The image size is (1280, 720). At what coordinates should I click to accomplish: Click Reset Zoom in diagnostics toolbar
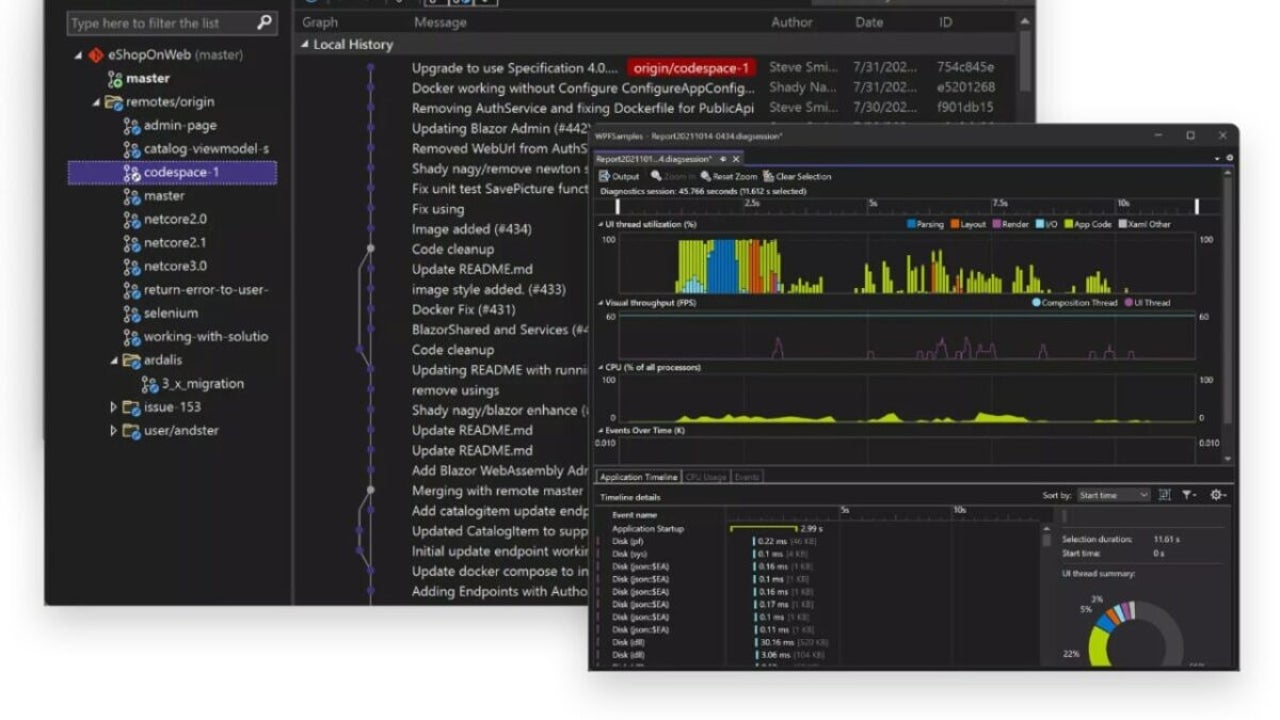pos(728,177)
